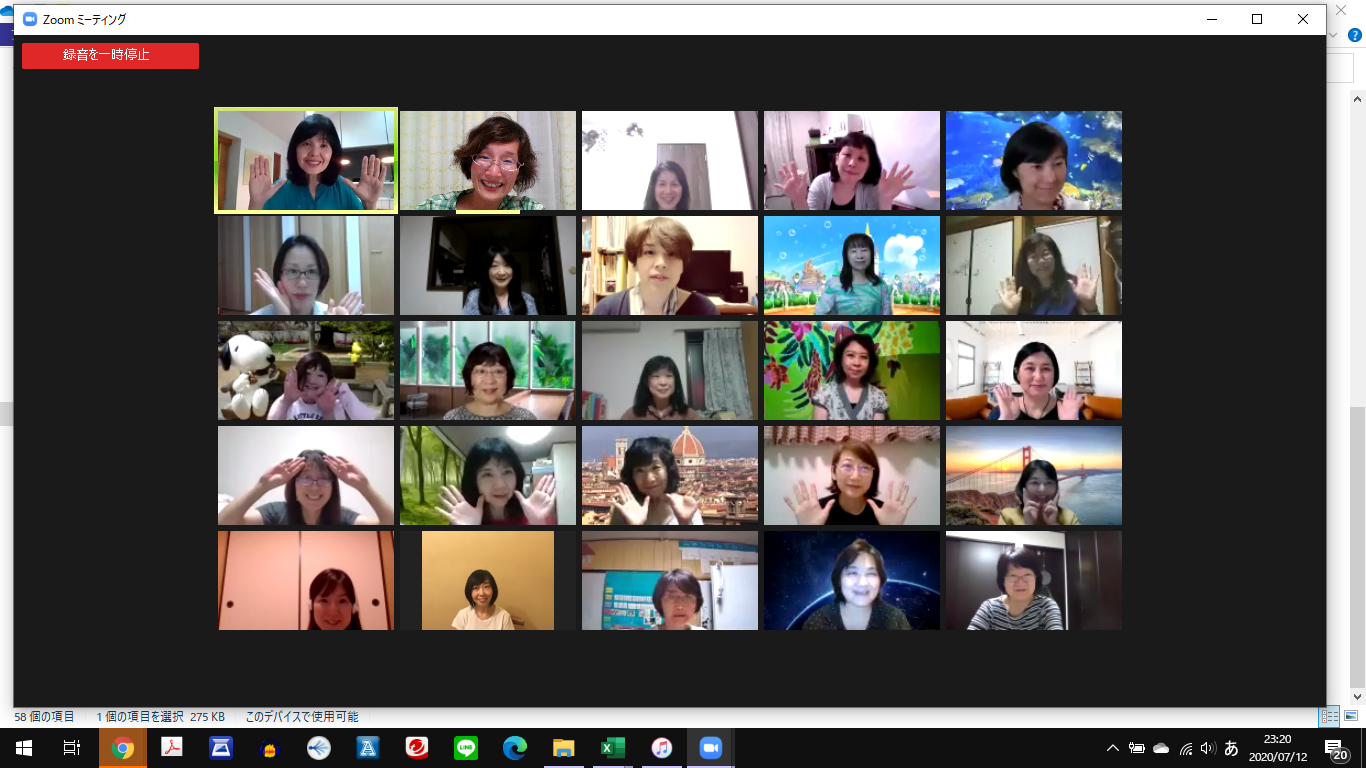Image resolution: width=1366 pixels, height=768 pixels.
Task: Open Task View on the taskbar
Action: tap(72, 748)
